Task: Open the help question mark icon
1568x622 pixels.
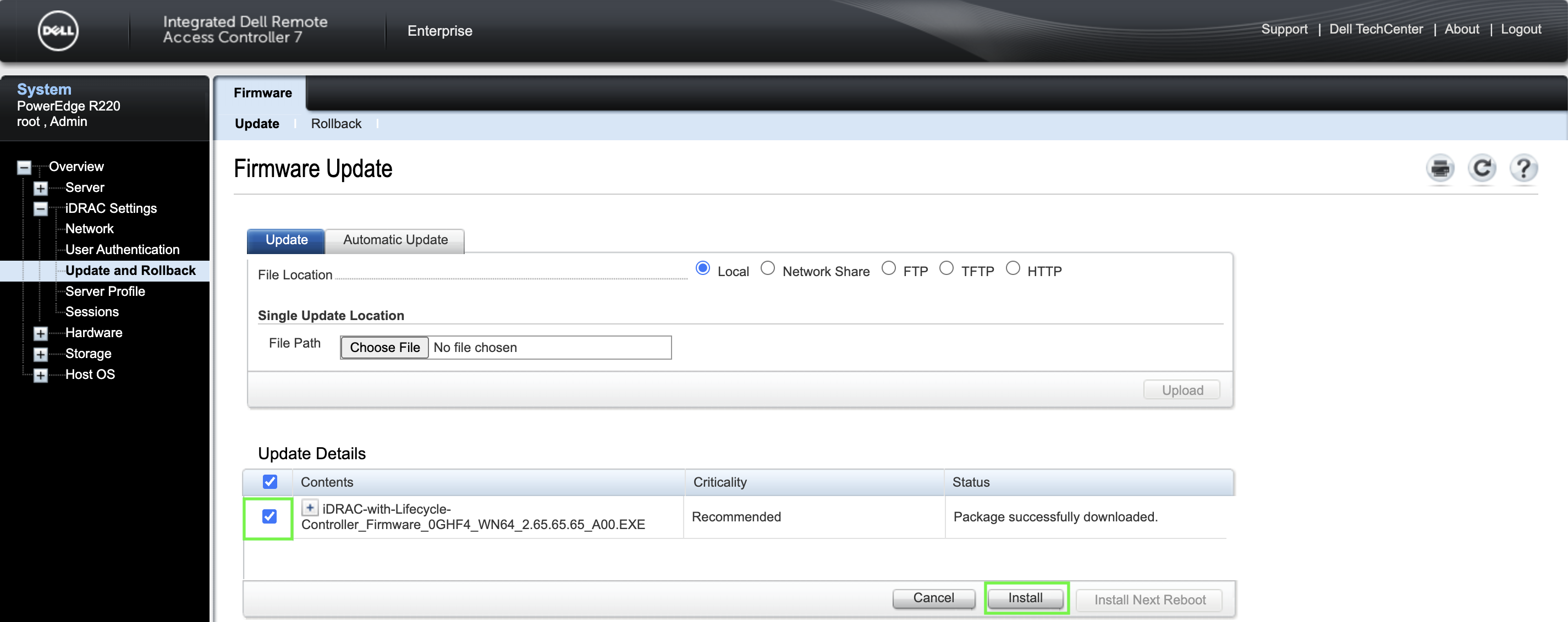Action: click(1523, 168)
